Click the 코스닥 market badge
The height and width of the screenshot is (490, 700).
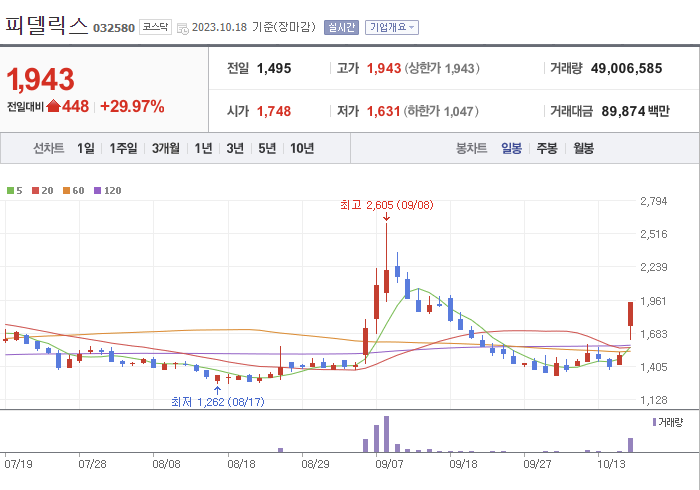(155, 27)
